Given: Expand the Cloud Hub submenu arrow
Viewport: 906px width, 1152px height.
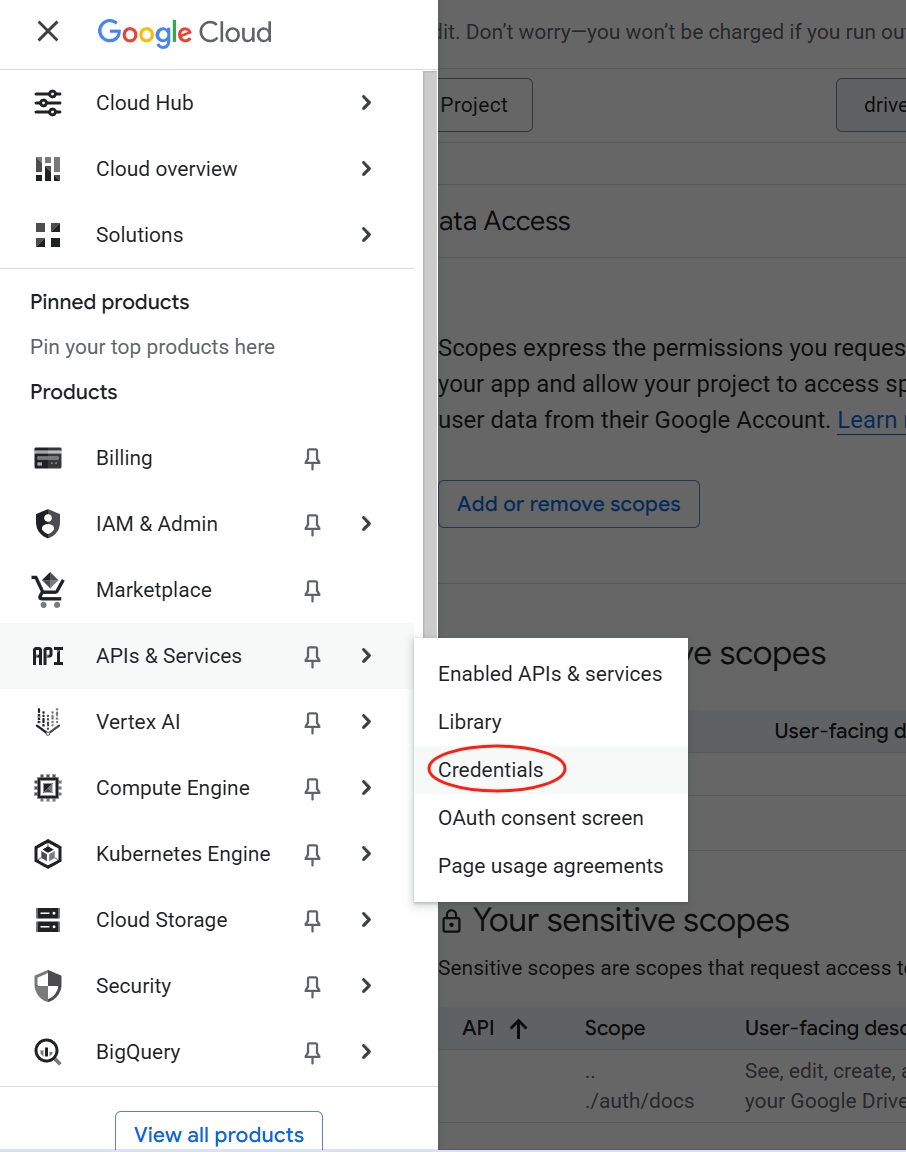Looking at the screenshot, I should [x=366, y=103].
